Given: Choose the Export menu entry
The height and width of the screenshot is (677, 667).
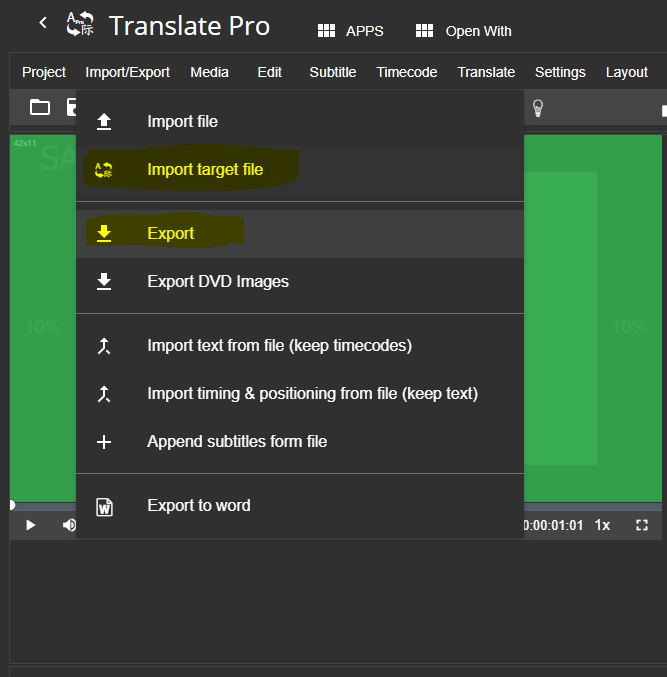Looking at the screenshot, I should [x=300, y=234].
